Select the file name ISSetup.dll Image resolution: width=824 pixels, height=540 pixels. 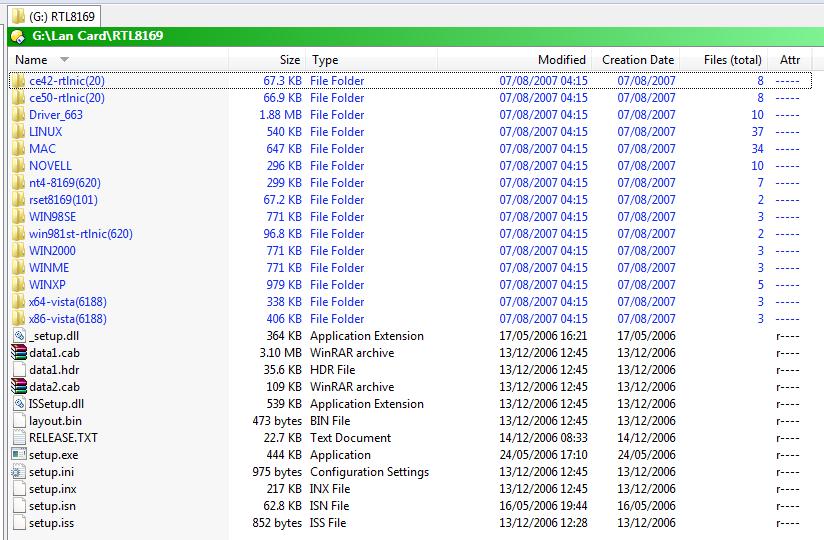point(56,404)
